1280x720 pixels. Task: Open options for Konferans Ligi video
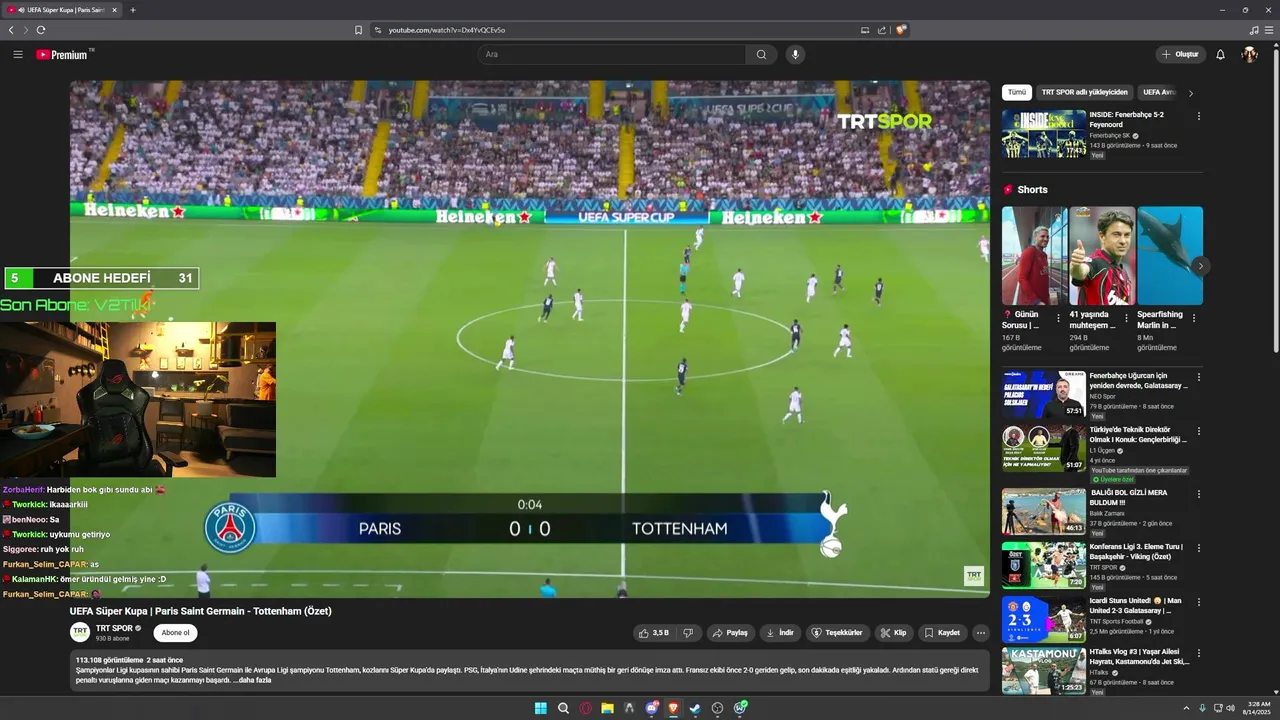coord(1199,548)
